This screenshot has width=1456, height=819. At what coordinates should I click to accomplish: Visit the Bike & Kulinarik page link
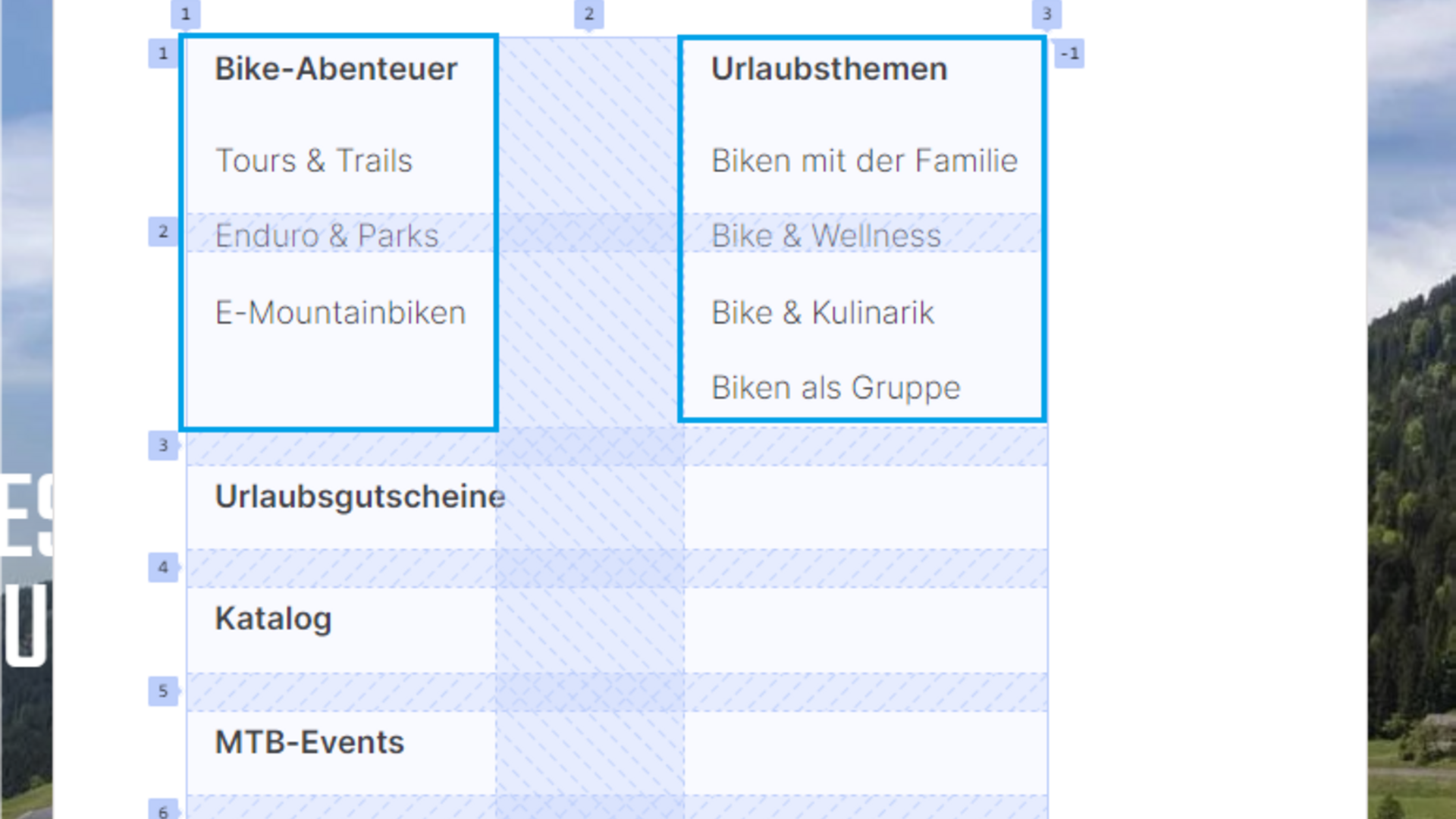pyautogui.click(x=822, y=312)
